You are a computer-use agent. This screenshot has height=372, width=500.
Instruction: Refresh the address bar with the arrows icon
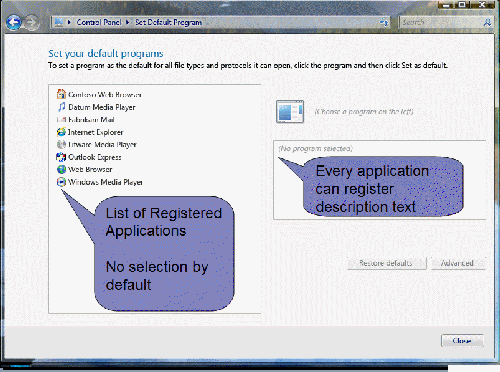[384, 23]
